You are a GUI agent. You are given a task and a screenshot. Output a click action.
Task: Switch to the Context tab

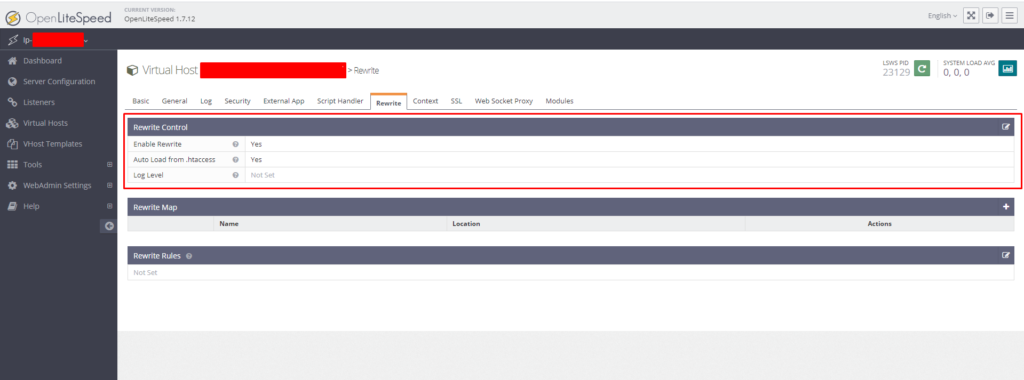pos(425,101)
